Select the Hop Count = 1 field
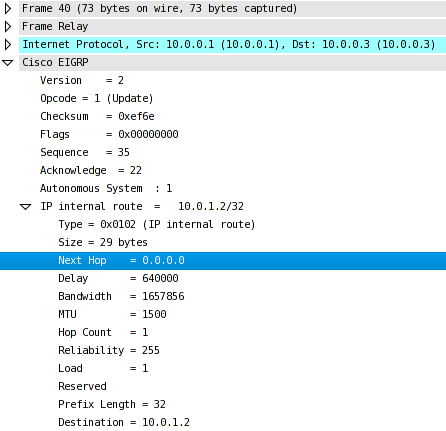The width and height of the screenshot is (446, 431). pos(103,332)
